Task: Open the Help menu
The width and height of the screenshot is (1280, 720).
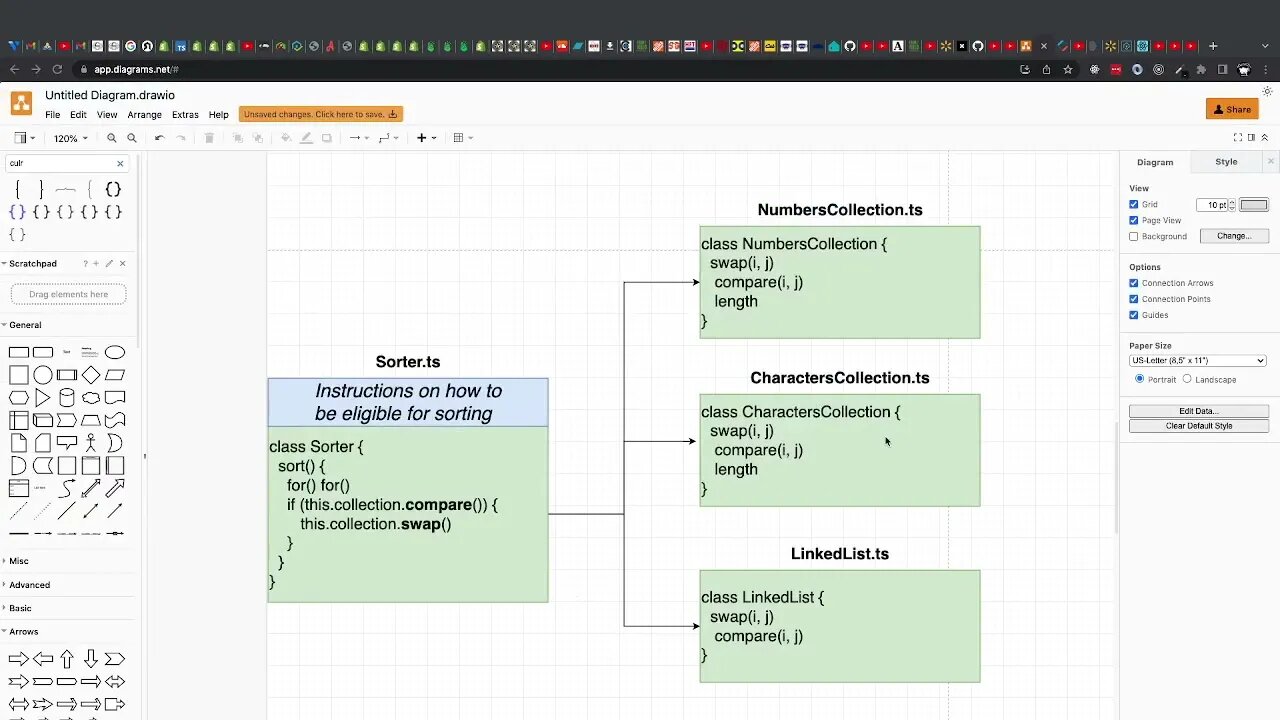Action: pyautogui.click(x=218, y=115)
